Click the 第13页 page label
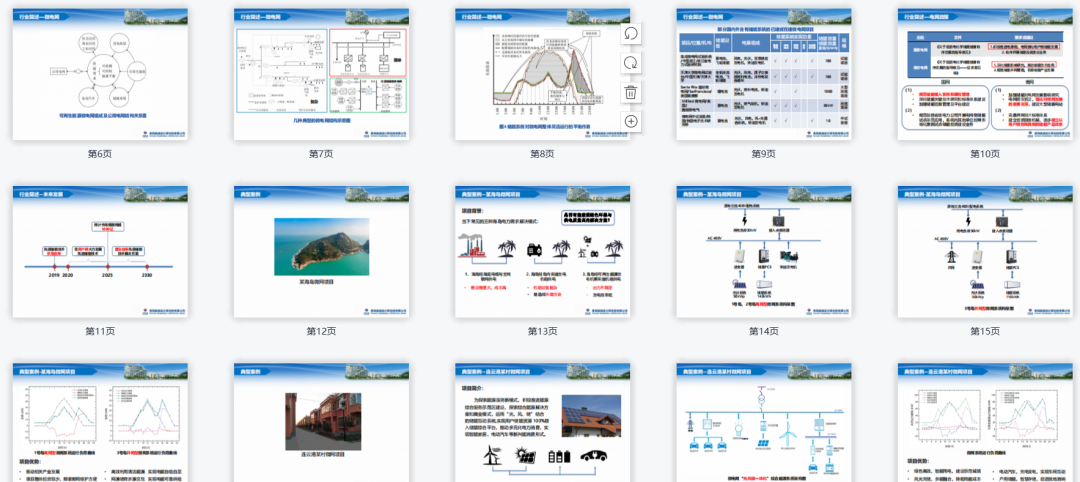 (x=543, y=331)
